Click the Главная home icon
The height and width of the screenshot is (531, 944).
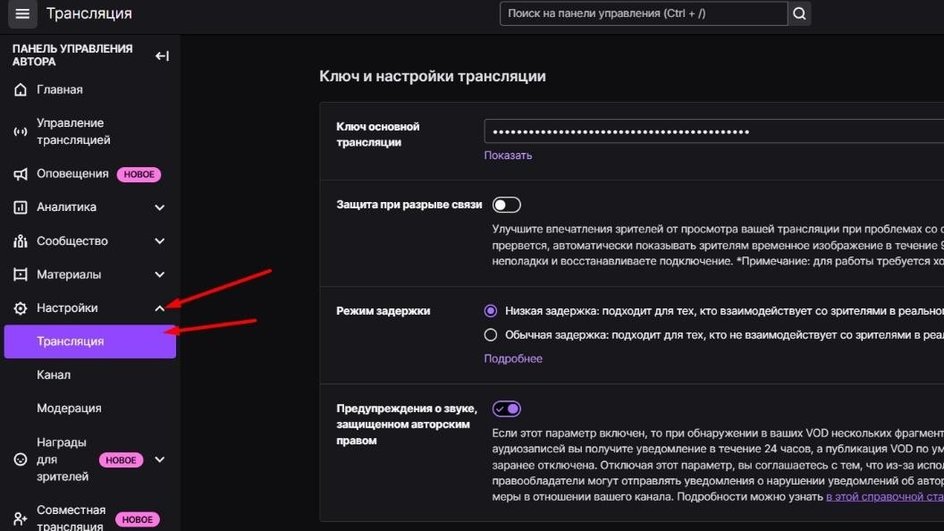pos(20,90)
